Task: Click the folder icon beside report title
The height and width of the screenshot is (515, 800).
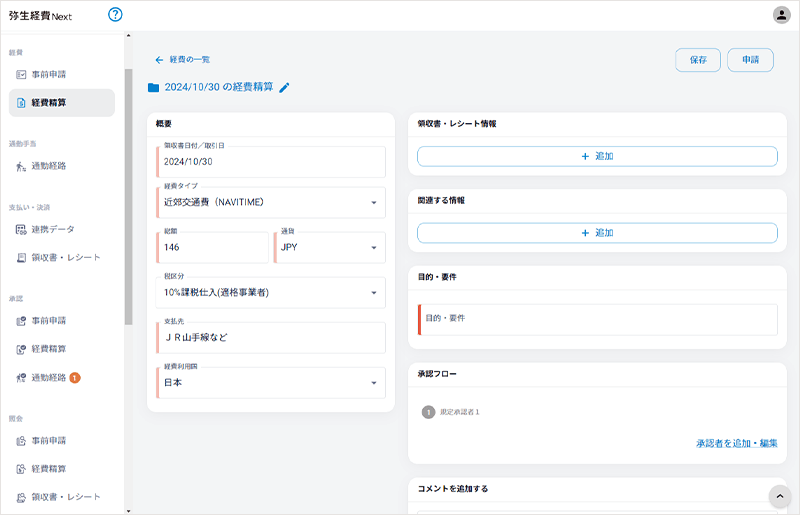Action: [x=153, y=88]
